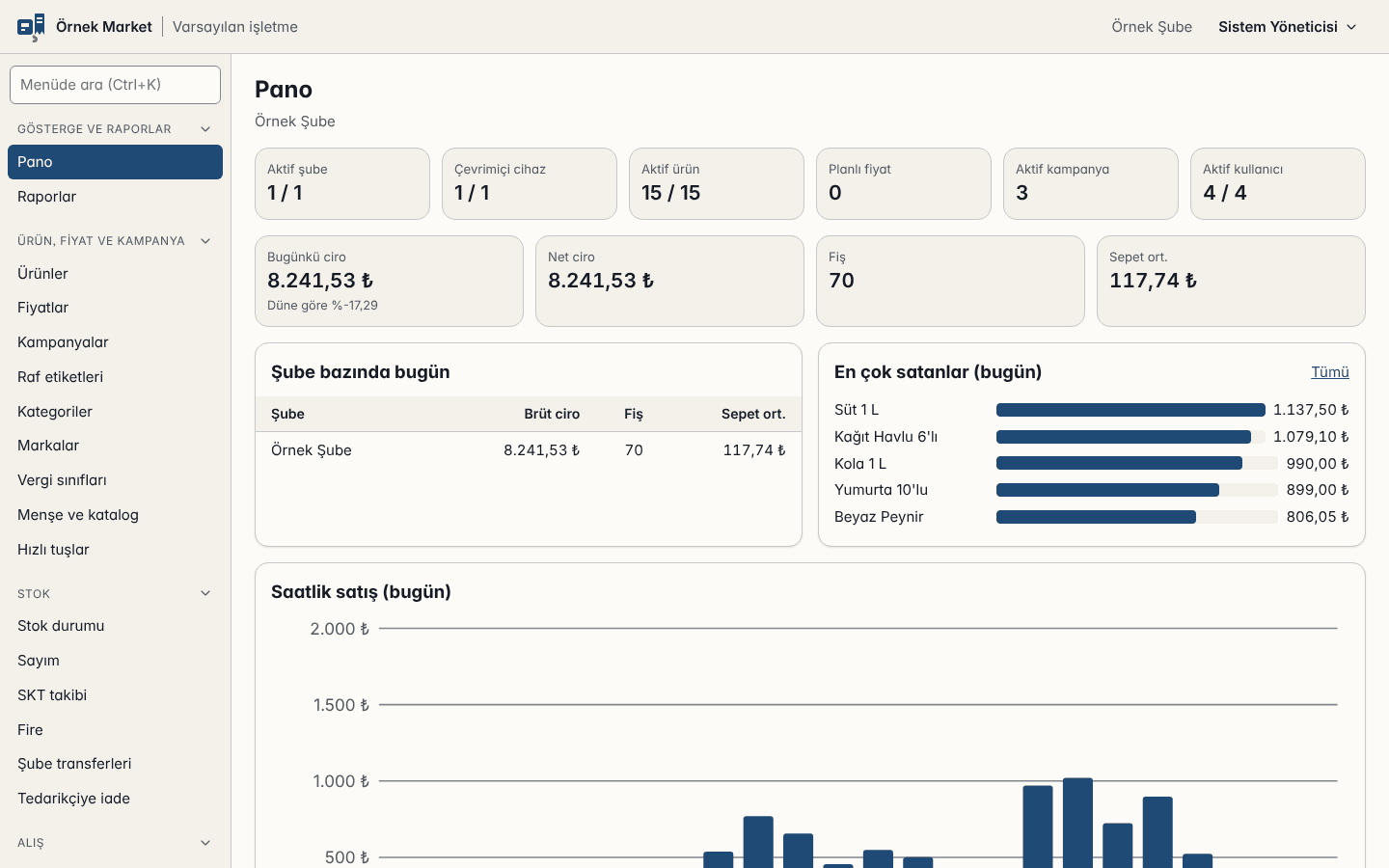The width and height of the screenshot is (1389, 868).
Task: Go to Hızlı tuşlar
Action: tap(115, 550)
